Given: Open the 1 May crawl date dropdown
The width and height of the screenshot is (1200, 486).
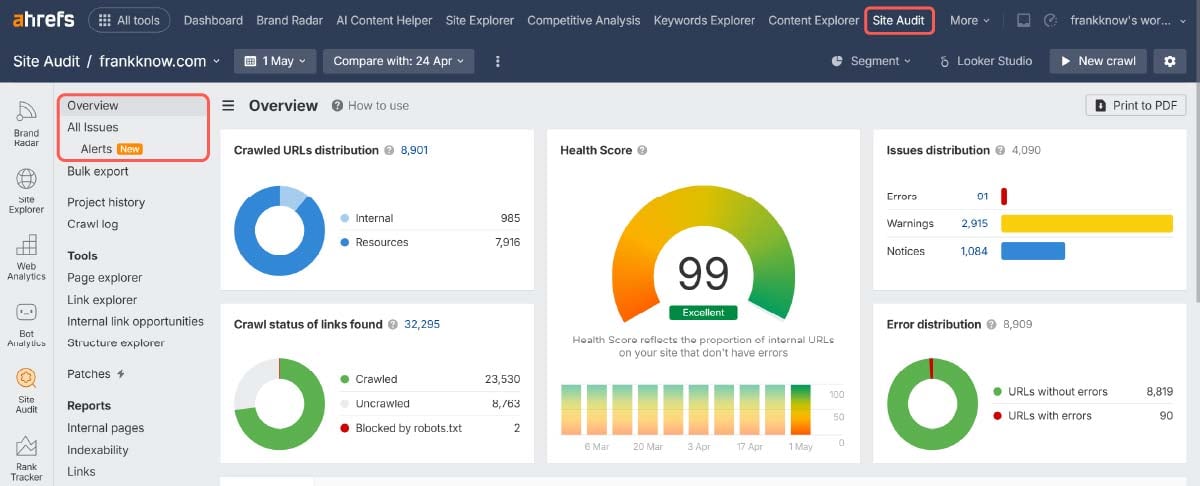Looking at the screenshot, I should click(x=275, y=61).
